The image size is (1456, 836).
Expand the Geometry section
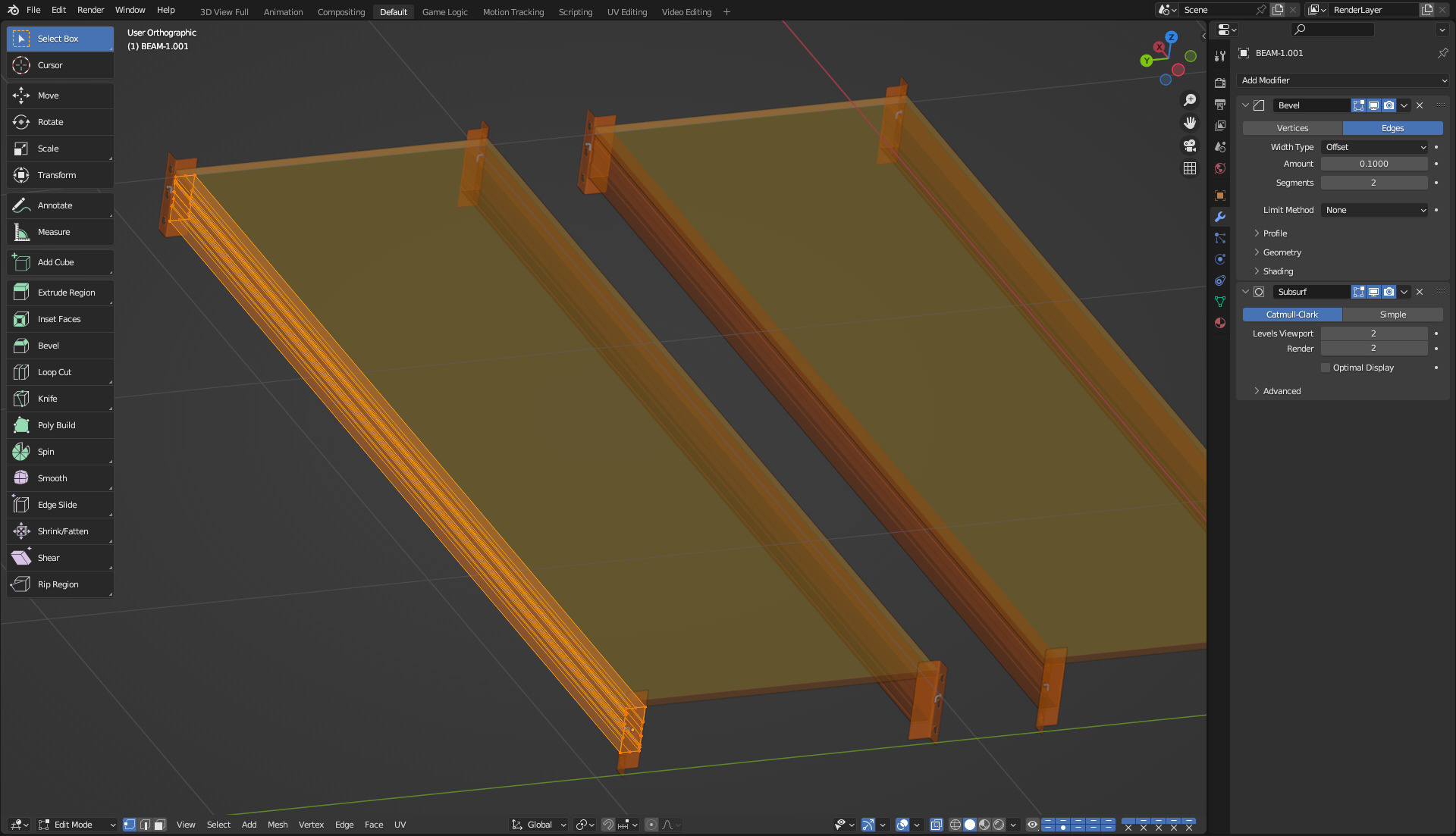1281,252
